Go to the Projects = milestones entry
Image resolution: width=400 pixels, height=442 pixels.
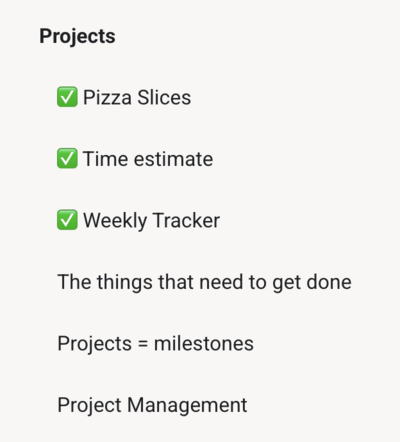pos(155,344)
